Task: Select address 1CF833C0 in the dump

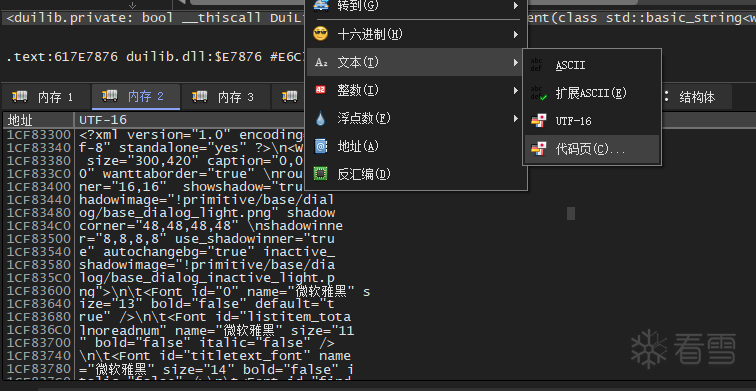Action: point(39,174)
